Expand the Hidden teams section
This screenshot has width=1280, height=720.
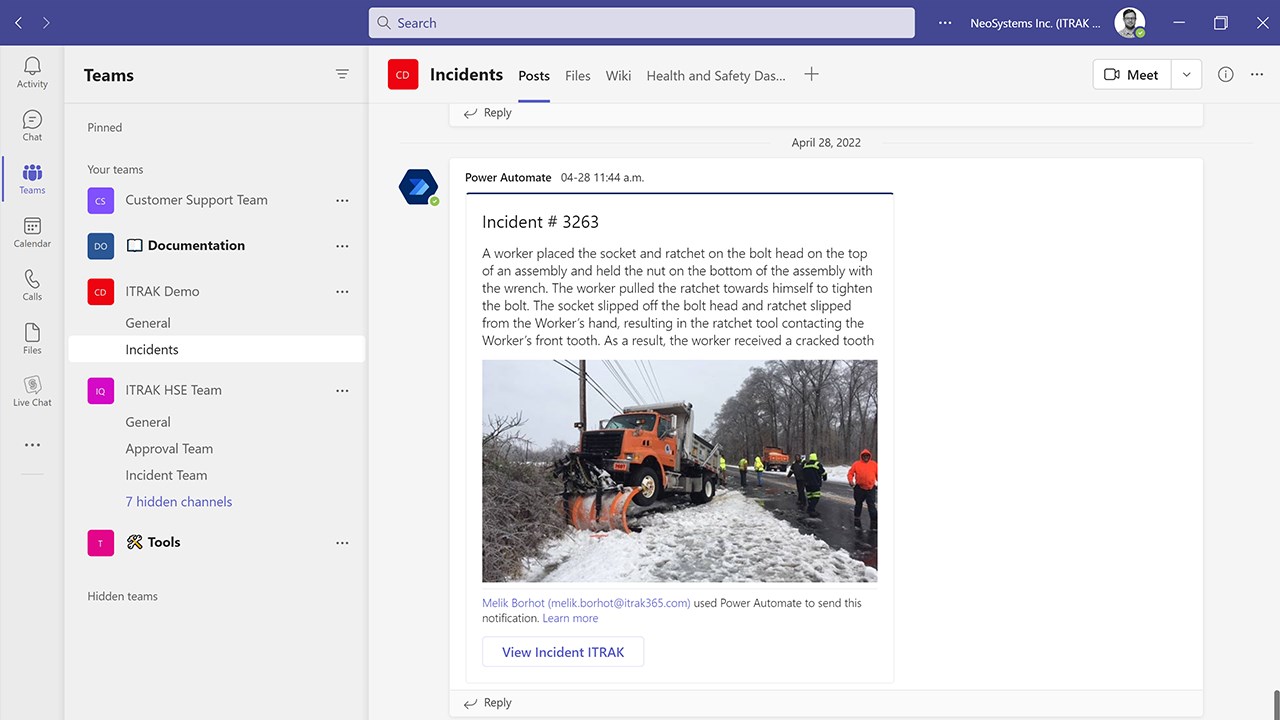point(122,596)
